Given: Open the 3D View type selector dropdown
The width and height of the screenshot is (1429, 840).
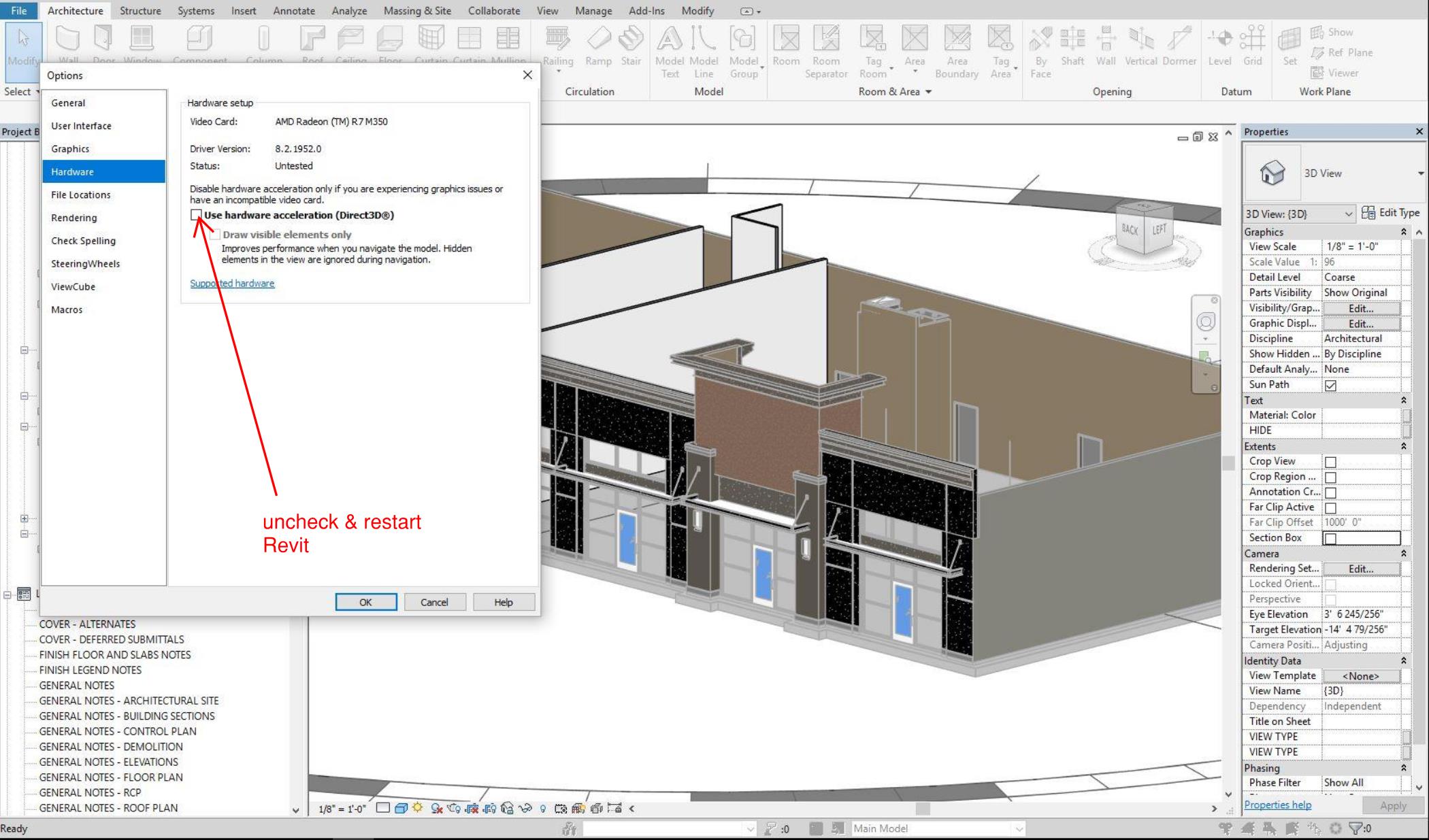Looking at the screenshot, I should pyautogui.click(x=1420, y=173).
